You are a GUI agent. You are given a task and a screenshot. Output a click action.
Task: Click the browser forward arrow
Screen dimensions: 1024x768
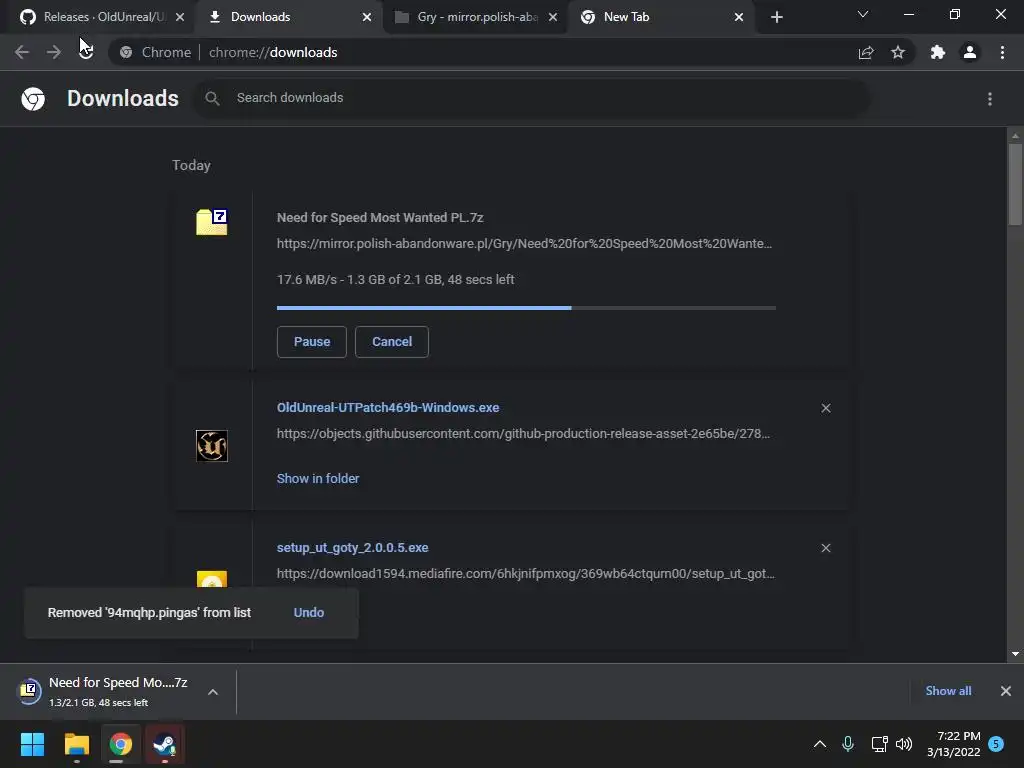pyautogui.click(x=54, y=52)
